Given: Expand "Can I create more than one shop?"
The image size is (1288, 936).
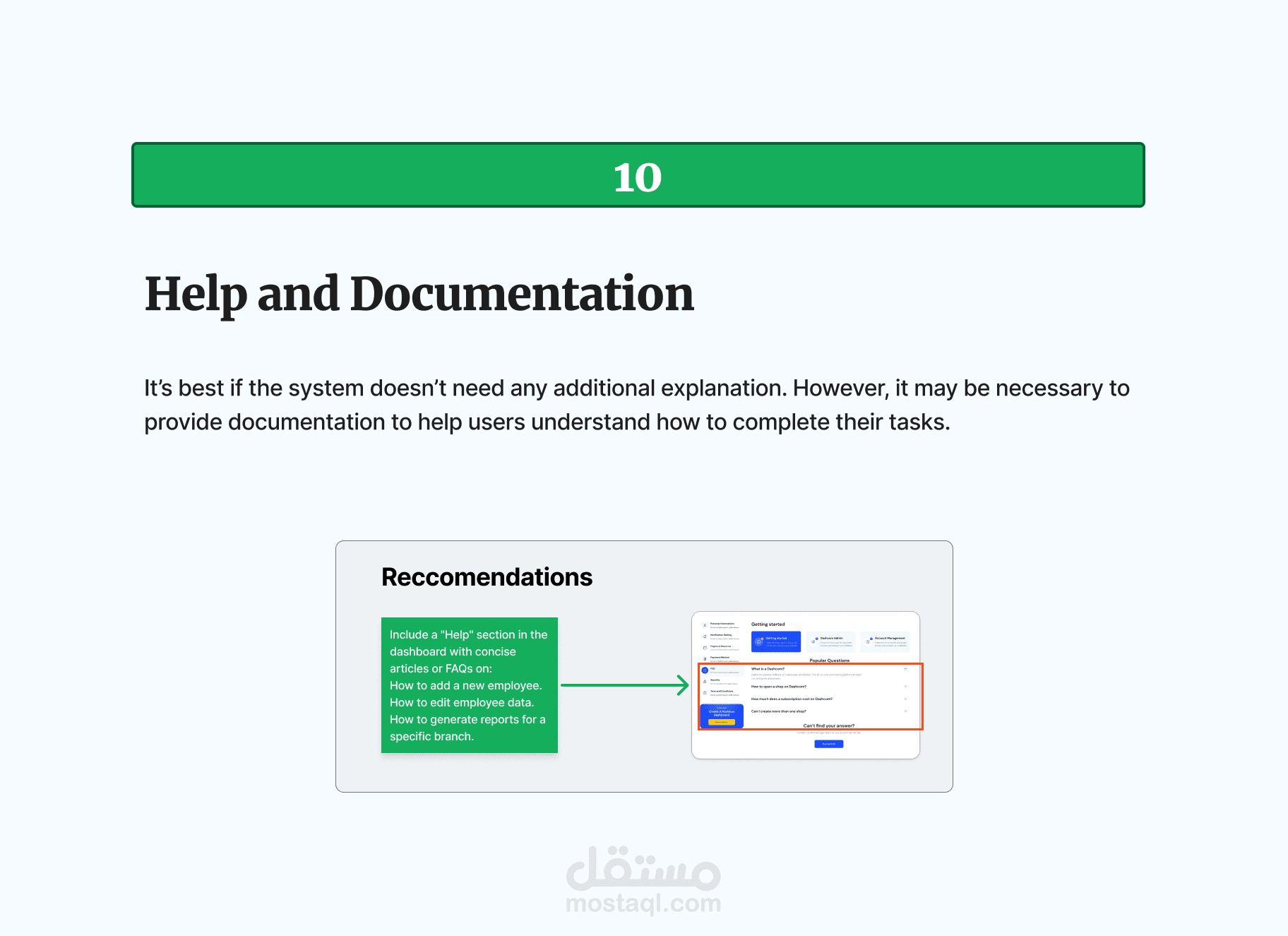Looking at the screenshot, I should pos(905,711).
